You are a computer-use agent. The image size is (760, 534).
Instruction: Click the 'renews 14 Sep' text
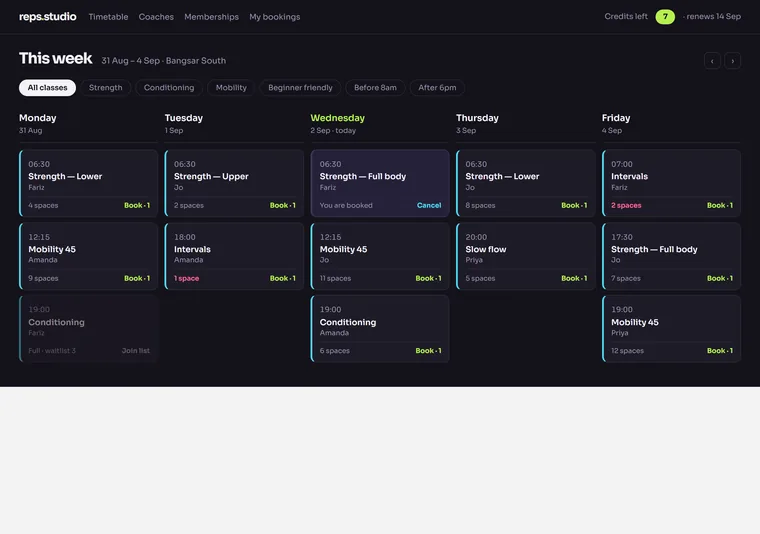[x=713, y=16]
